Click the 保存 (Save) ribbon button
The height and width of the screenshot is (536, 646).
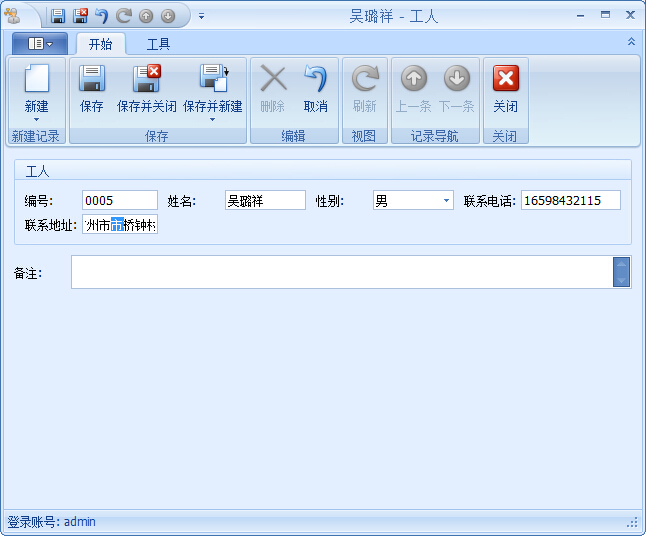[92, 89]
